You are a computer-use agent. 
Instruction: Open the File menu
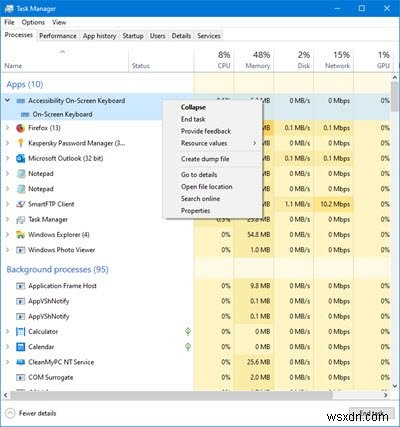pyautogui.click(x=9, y=22)
